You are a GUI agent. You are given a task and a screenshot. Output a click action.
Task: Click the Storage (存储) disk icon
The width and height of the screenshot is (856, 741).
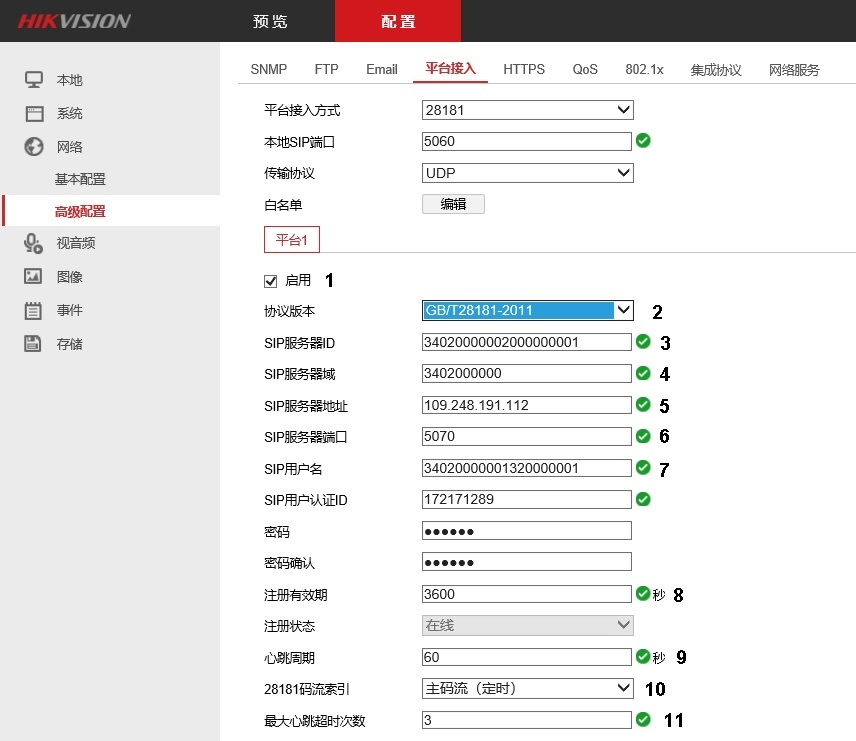[34, 344]
